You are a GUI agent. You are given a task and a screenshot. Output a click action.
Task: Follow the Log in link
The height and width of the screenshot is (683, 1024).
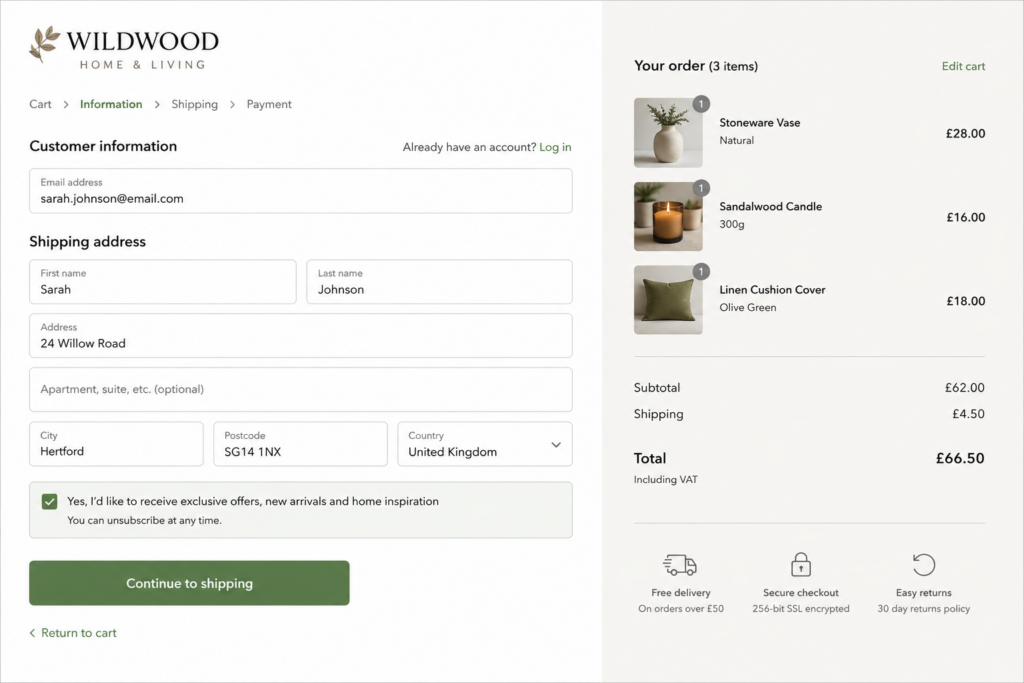pos(555,147)
